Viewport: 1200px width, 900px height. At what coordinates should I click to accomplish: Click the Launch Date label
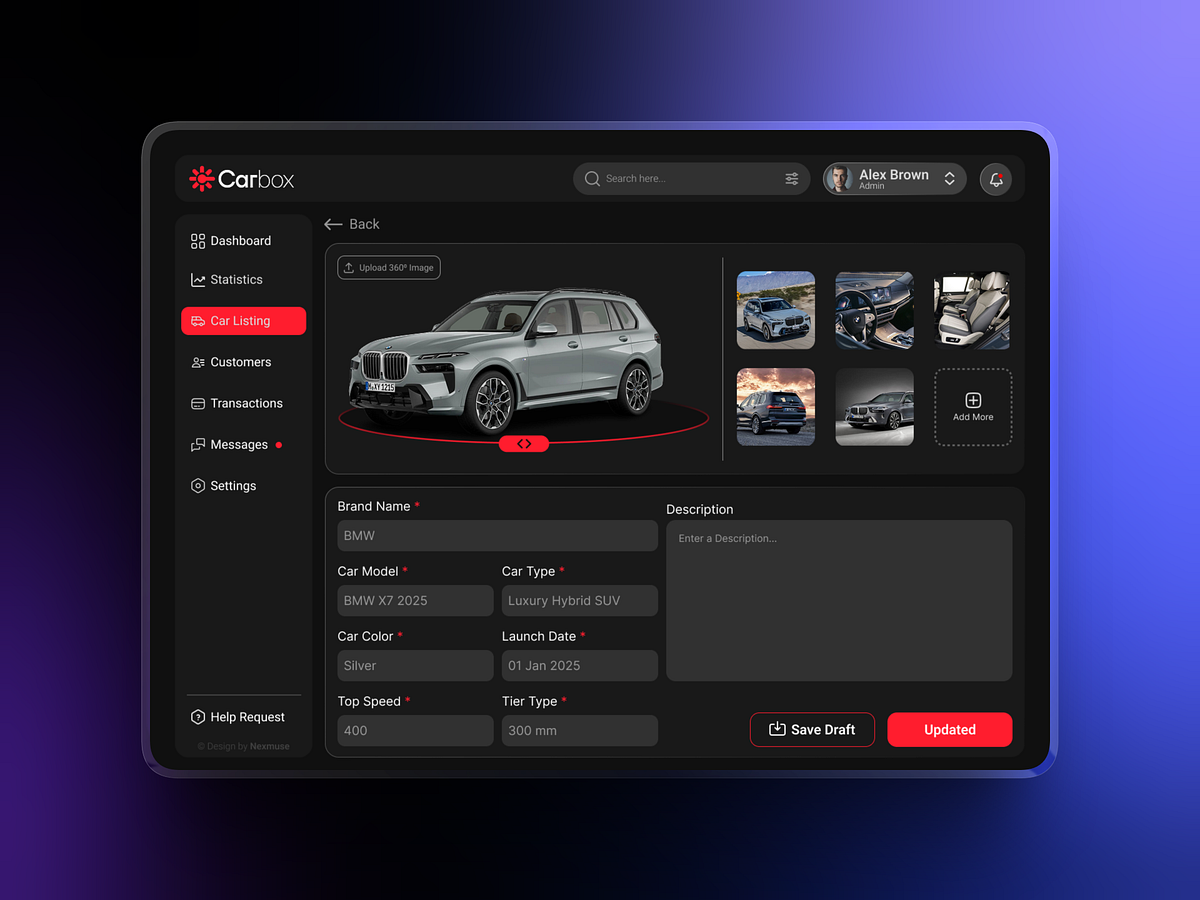[x=539, y=637]
